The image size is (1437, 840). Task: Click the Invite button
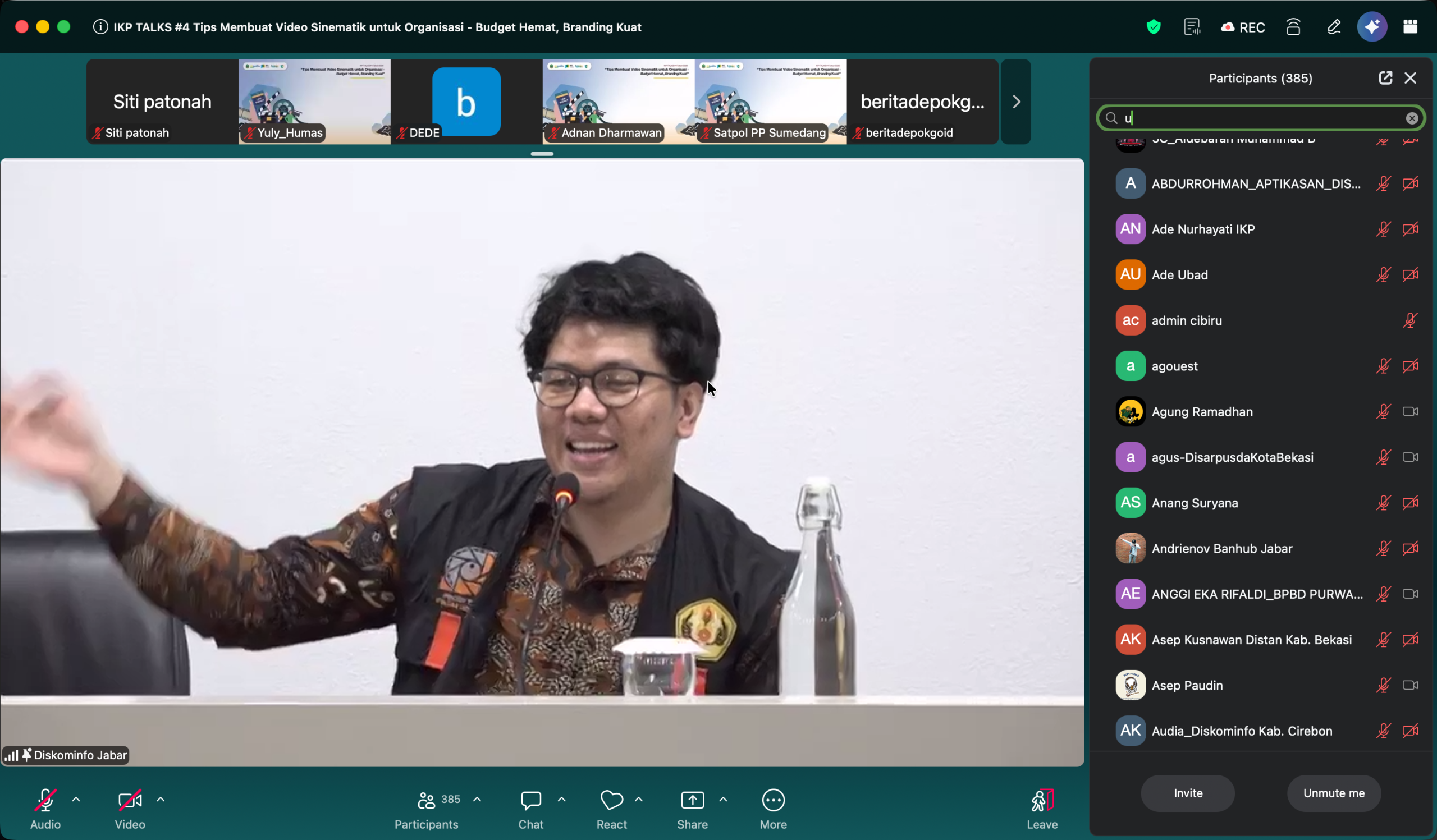tap(1187, 793)
